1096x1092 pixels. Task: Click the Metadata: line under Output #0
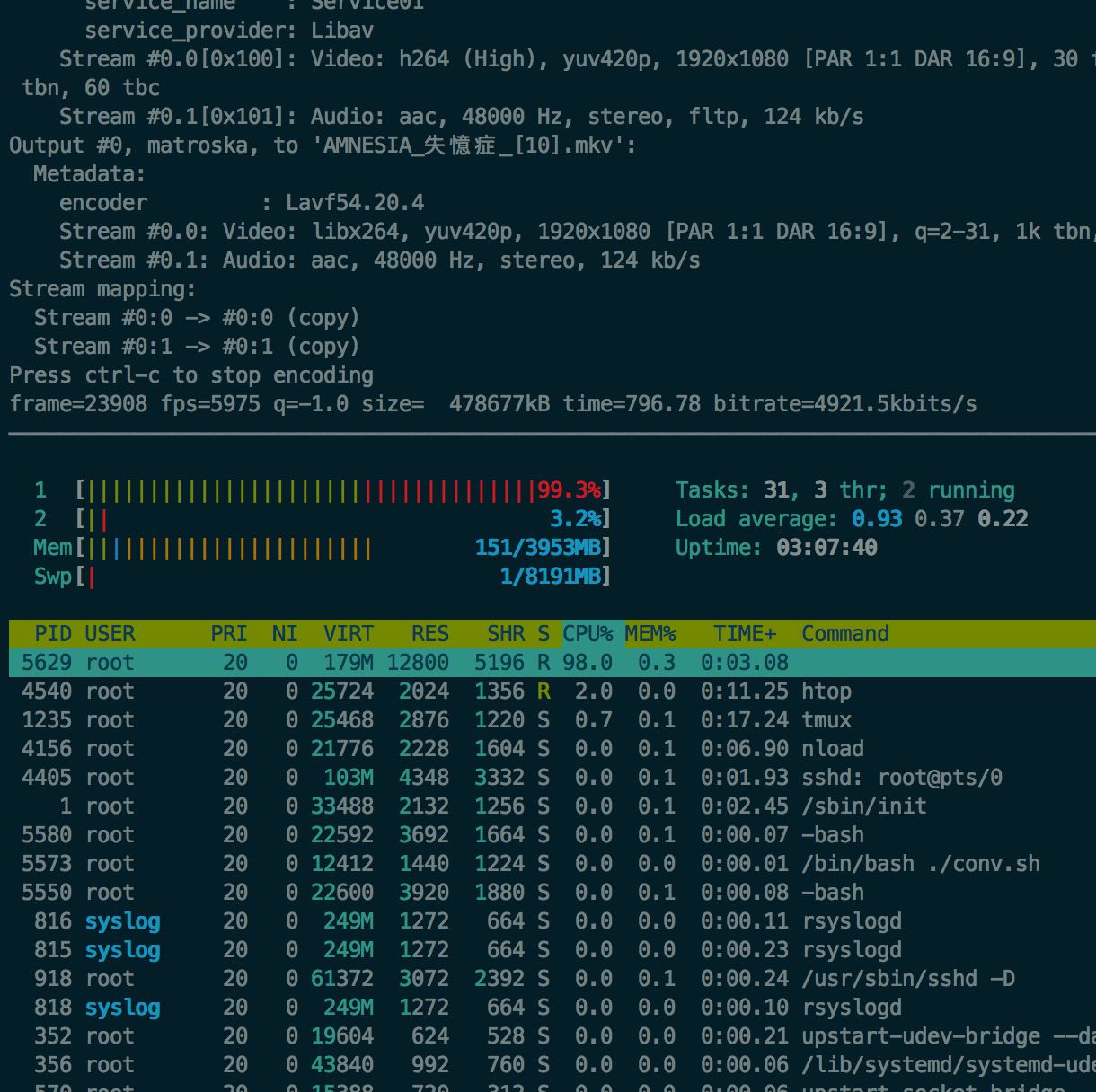click(x=90, y=174)
